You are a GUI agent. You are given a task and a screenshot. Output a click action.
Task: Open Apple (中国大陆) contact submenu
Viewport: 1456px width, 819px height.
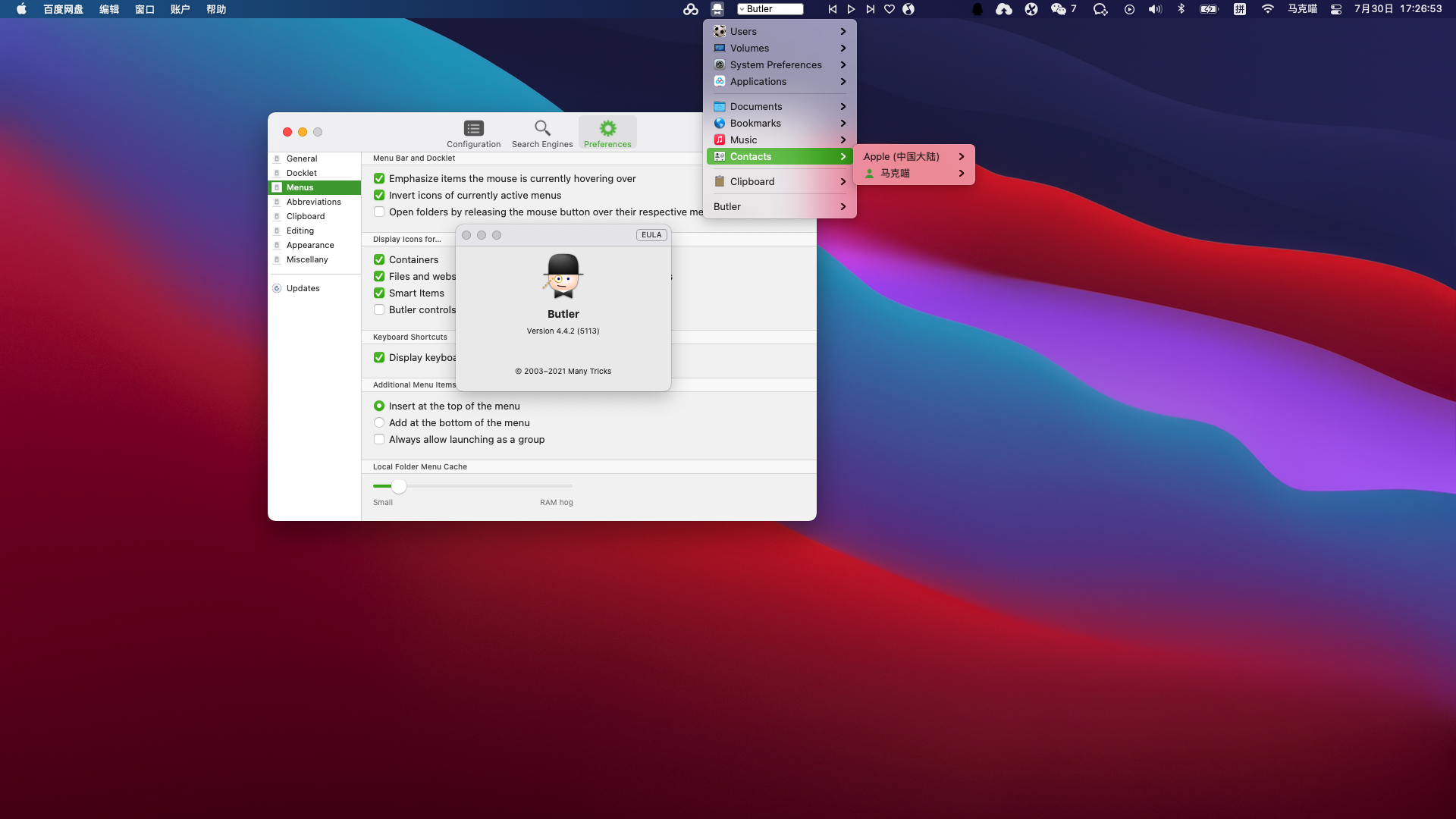pos(914,156)
